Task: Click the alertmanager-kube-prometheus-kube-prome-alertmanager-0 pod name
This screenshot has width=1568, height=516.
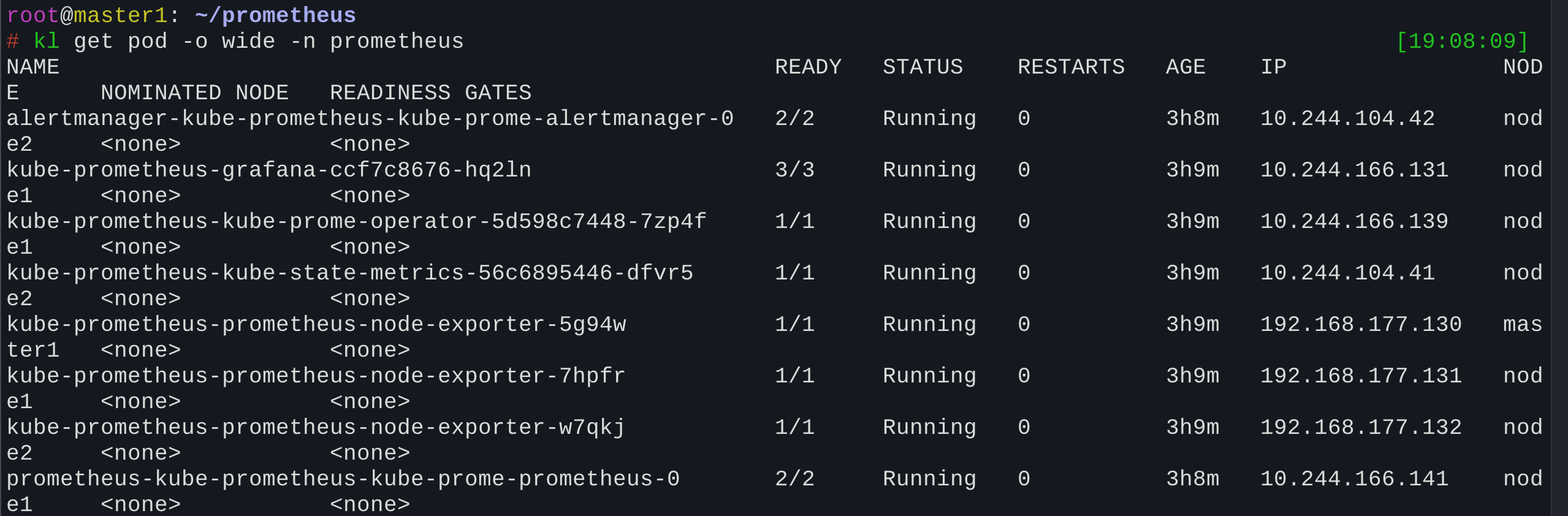Action: point(370,118)
